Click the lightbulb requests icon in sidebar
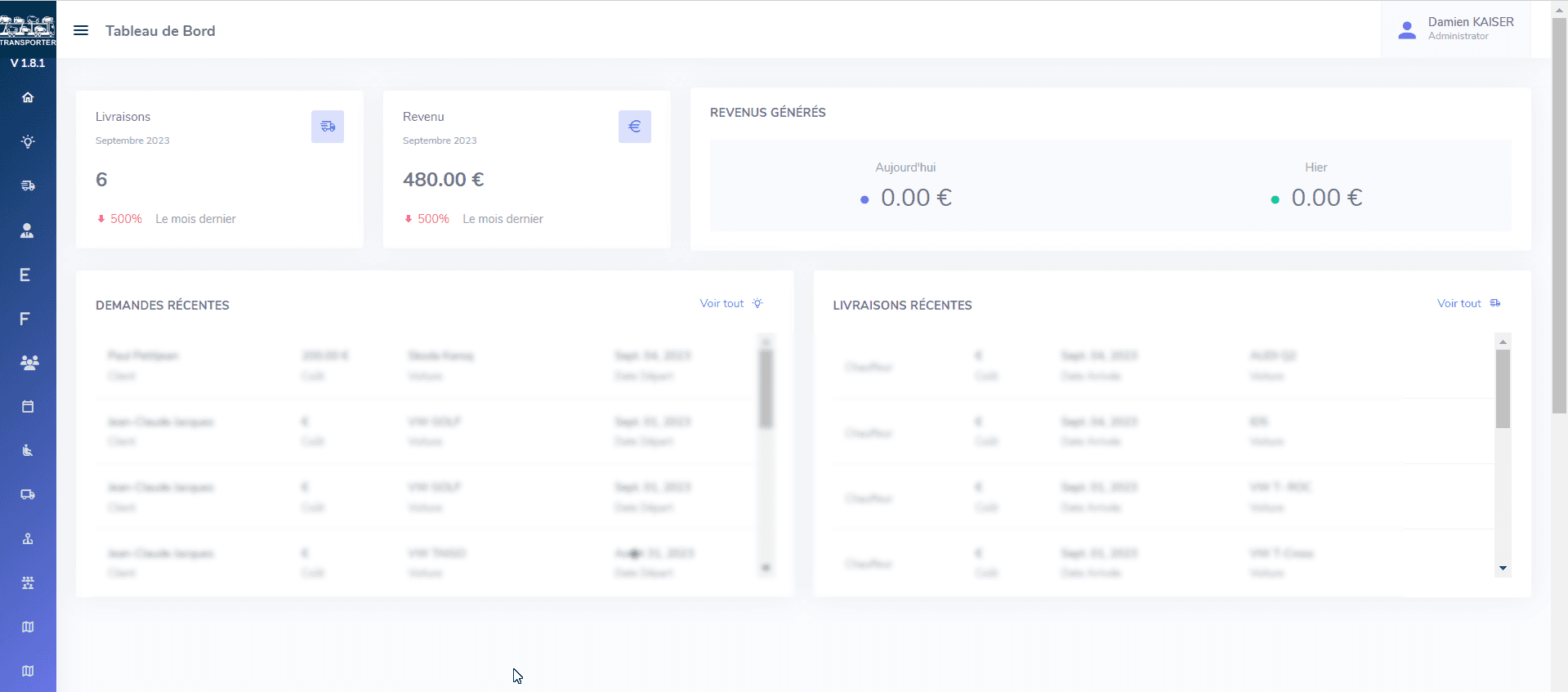1568x692 pixels. [28, 142]
